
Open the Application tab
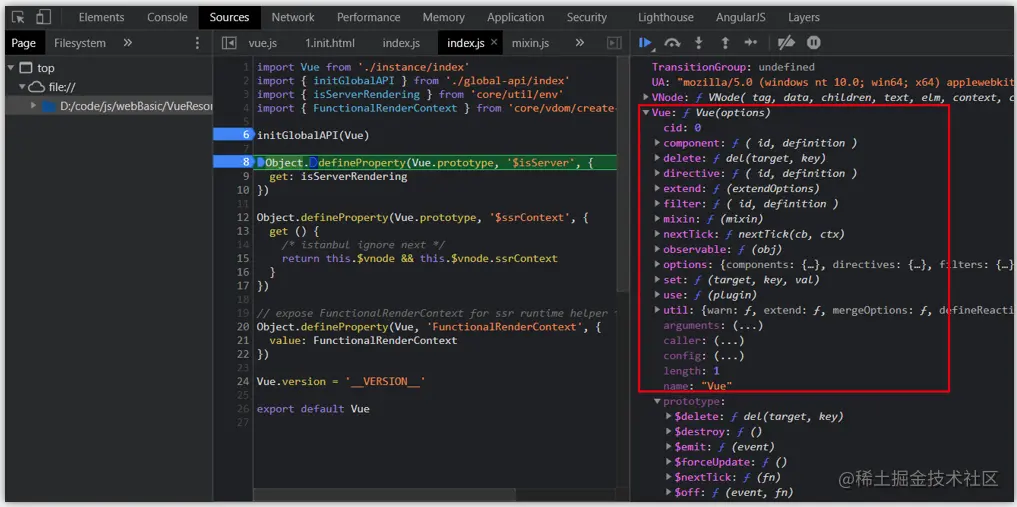516,18
